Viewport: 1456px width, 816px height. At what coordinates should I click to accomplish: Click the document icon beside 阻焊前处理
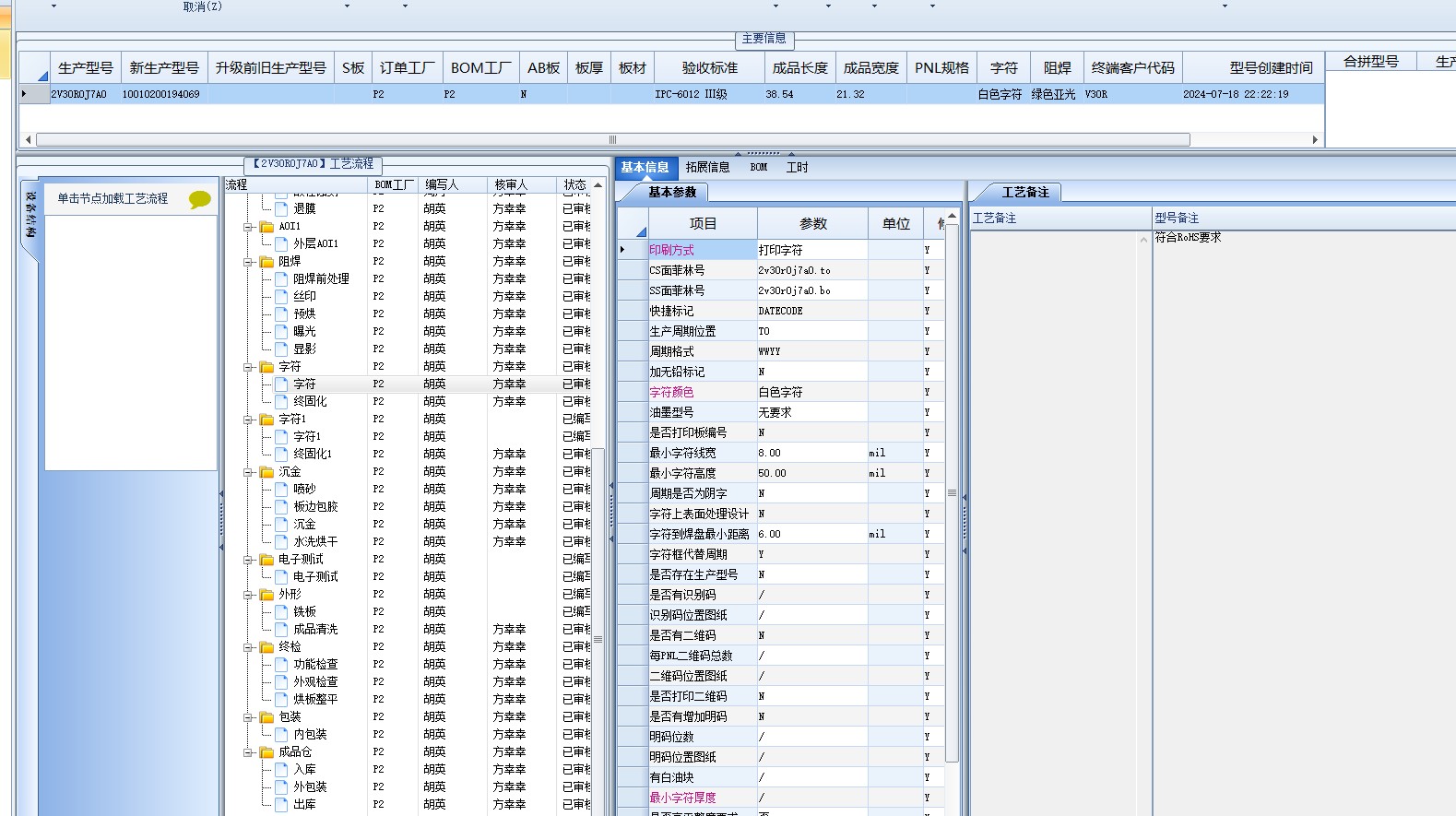tap(282, 279)
